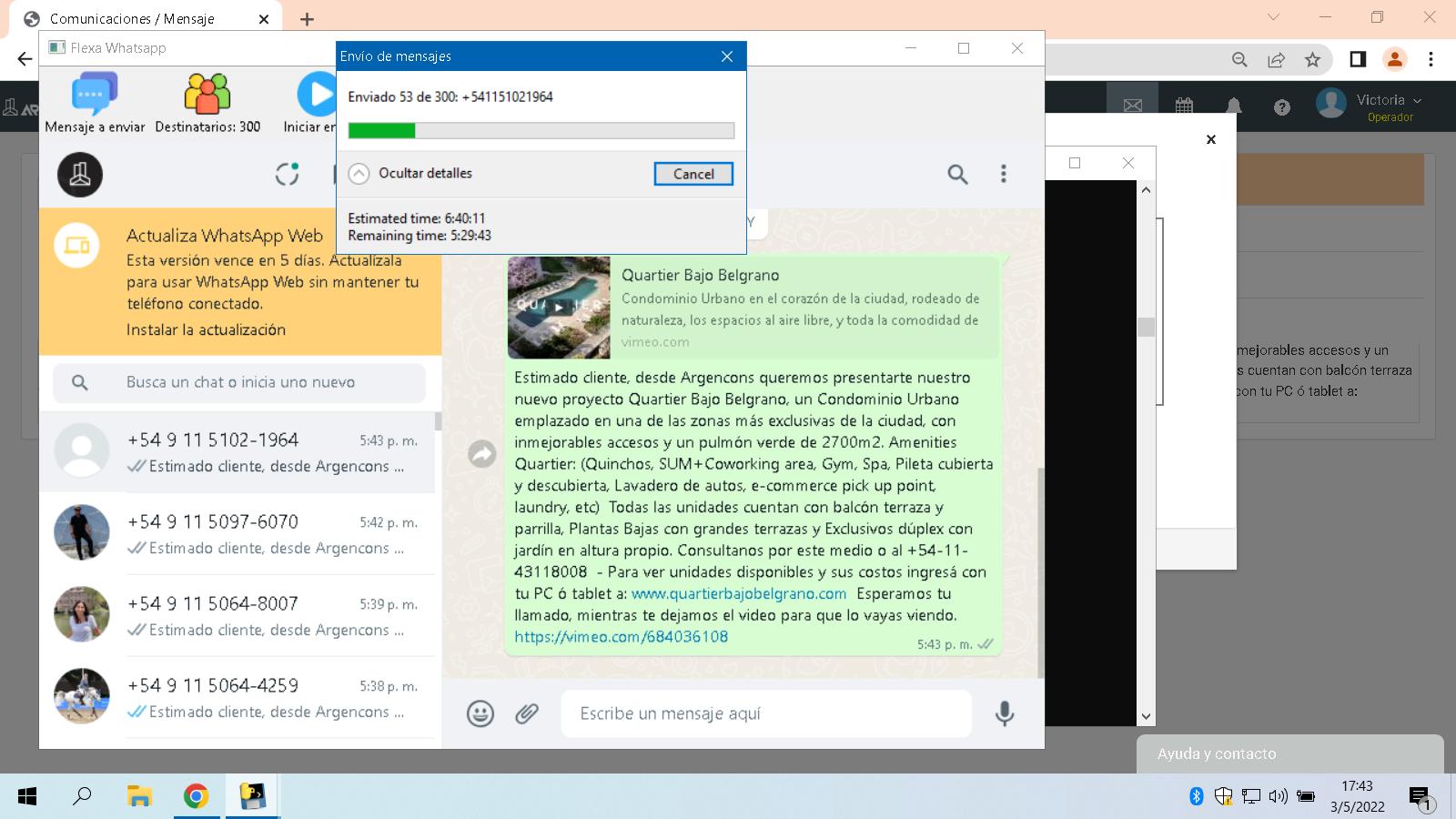Click the Mensaje a enviar icon

pos(95,94)
